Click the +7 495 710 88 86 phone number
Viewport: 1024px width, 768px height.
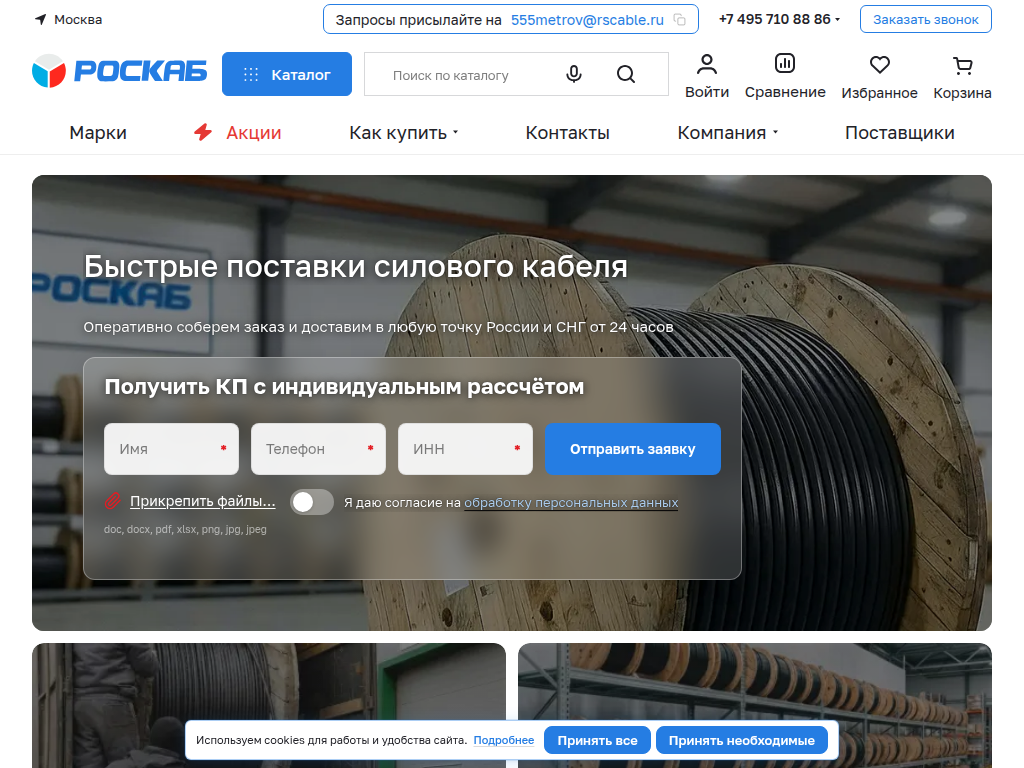[x=774, y=20]
